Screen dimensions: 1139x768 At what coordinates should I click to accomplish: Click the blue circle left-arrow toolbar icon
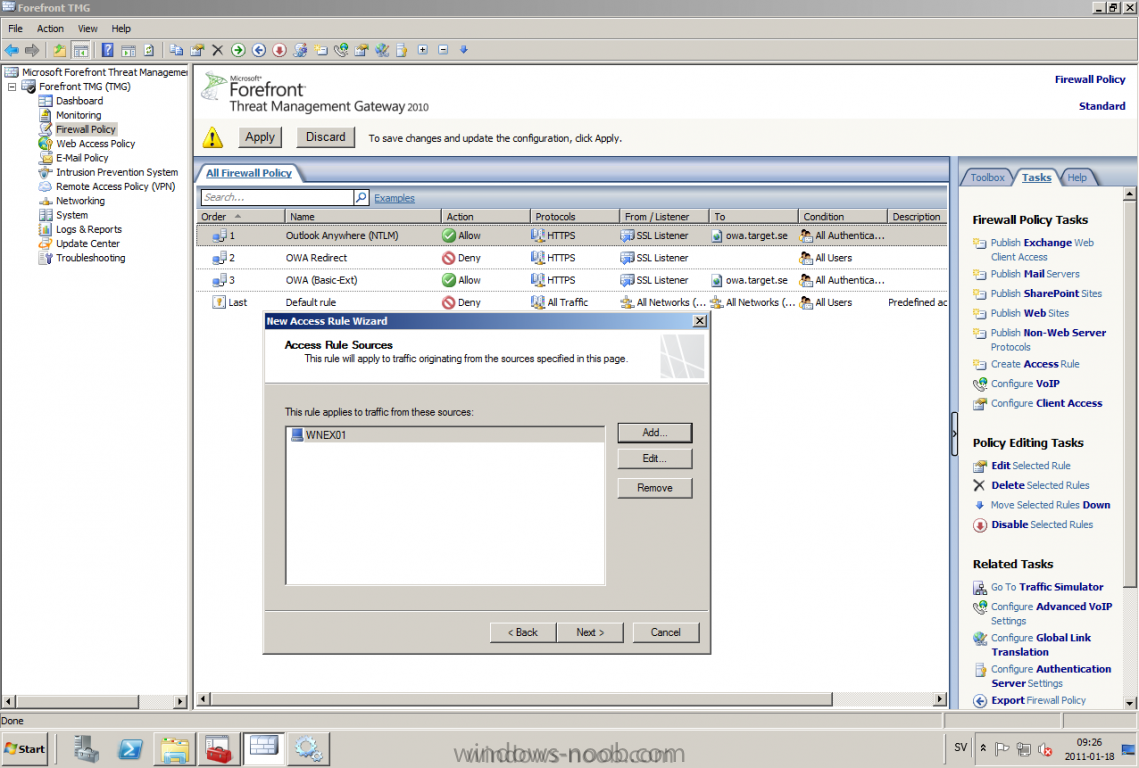pos(259,50)
